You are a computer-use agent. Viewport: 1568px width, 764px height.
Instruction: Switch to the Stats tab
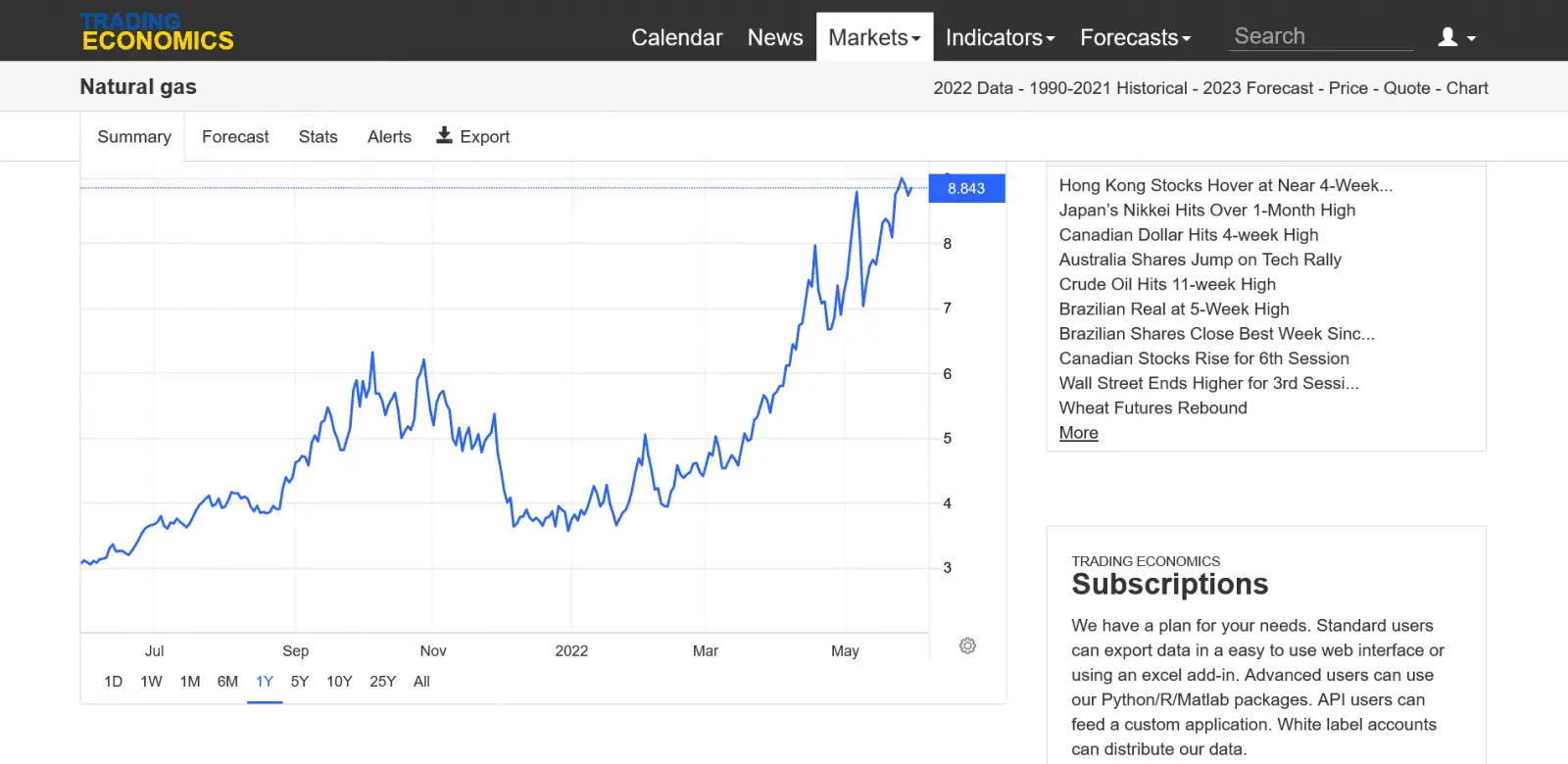click(x=318, y=137)
